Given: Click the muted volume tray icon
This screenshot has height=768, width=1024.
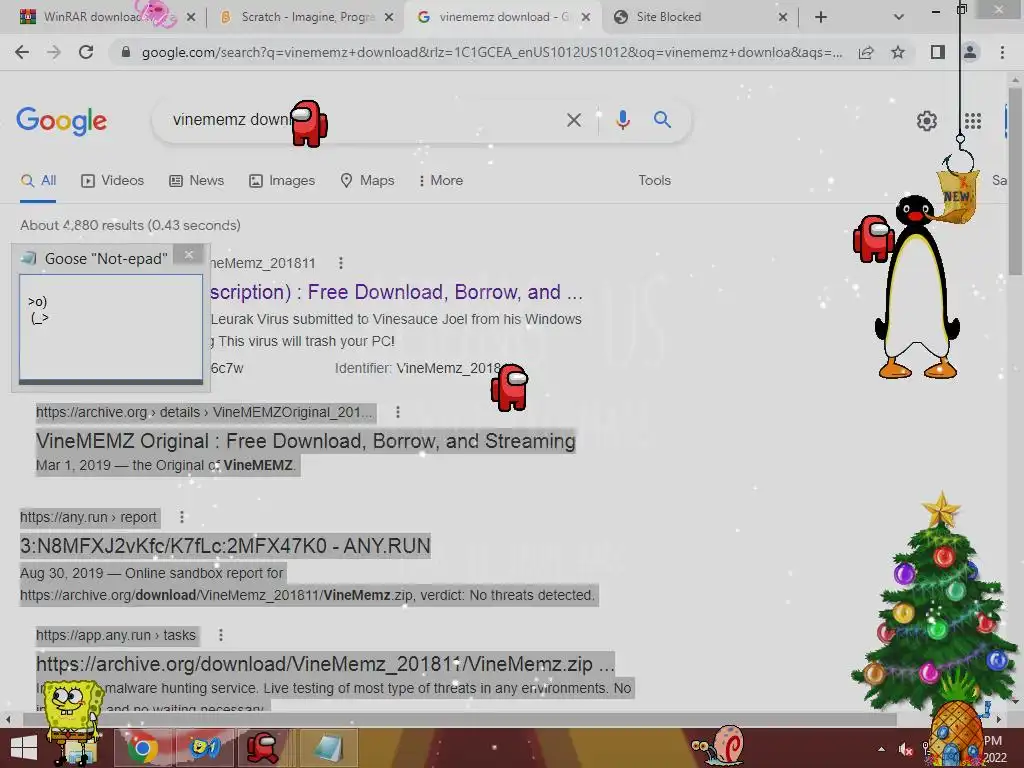Looking at the screenshot, I should point(906,749).
